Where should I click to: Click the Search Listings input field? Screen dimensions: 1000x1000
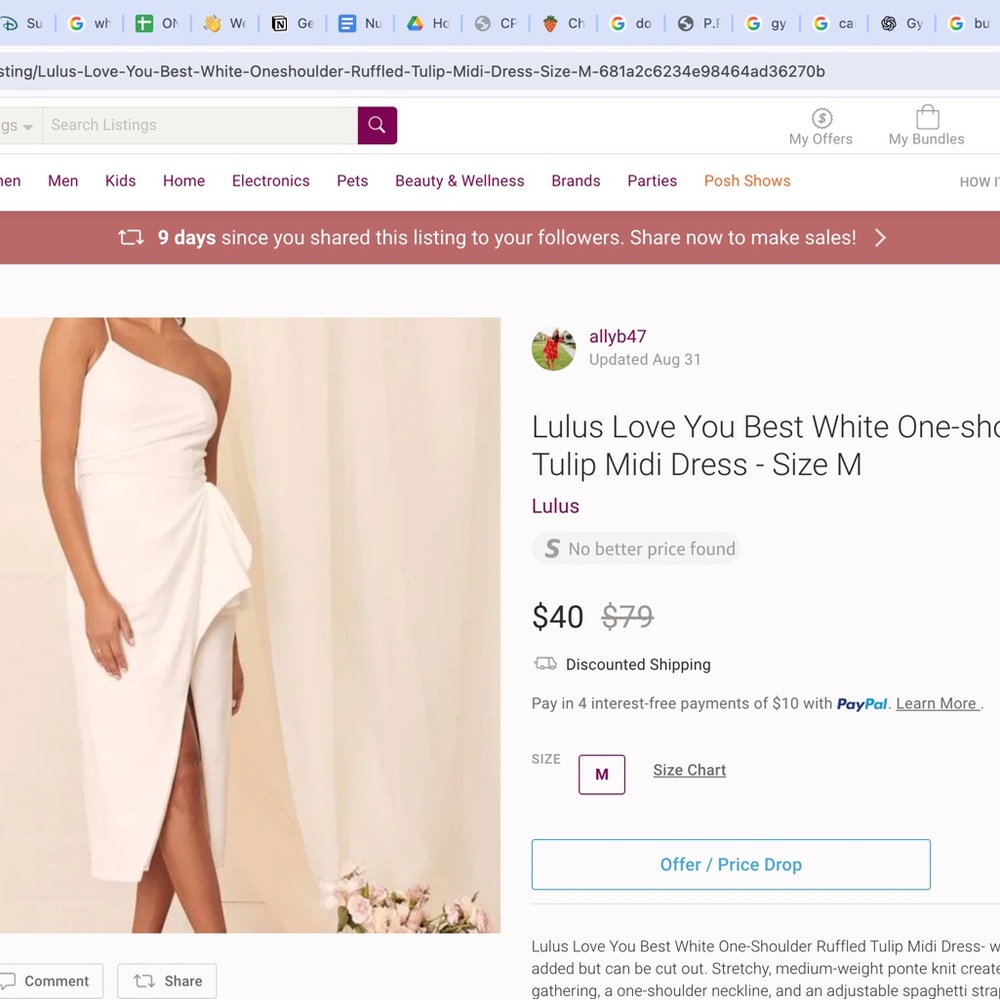pos(200,125)
